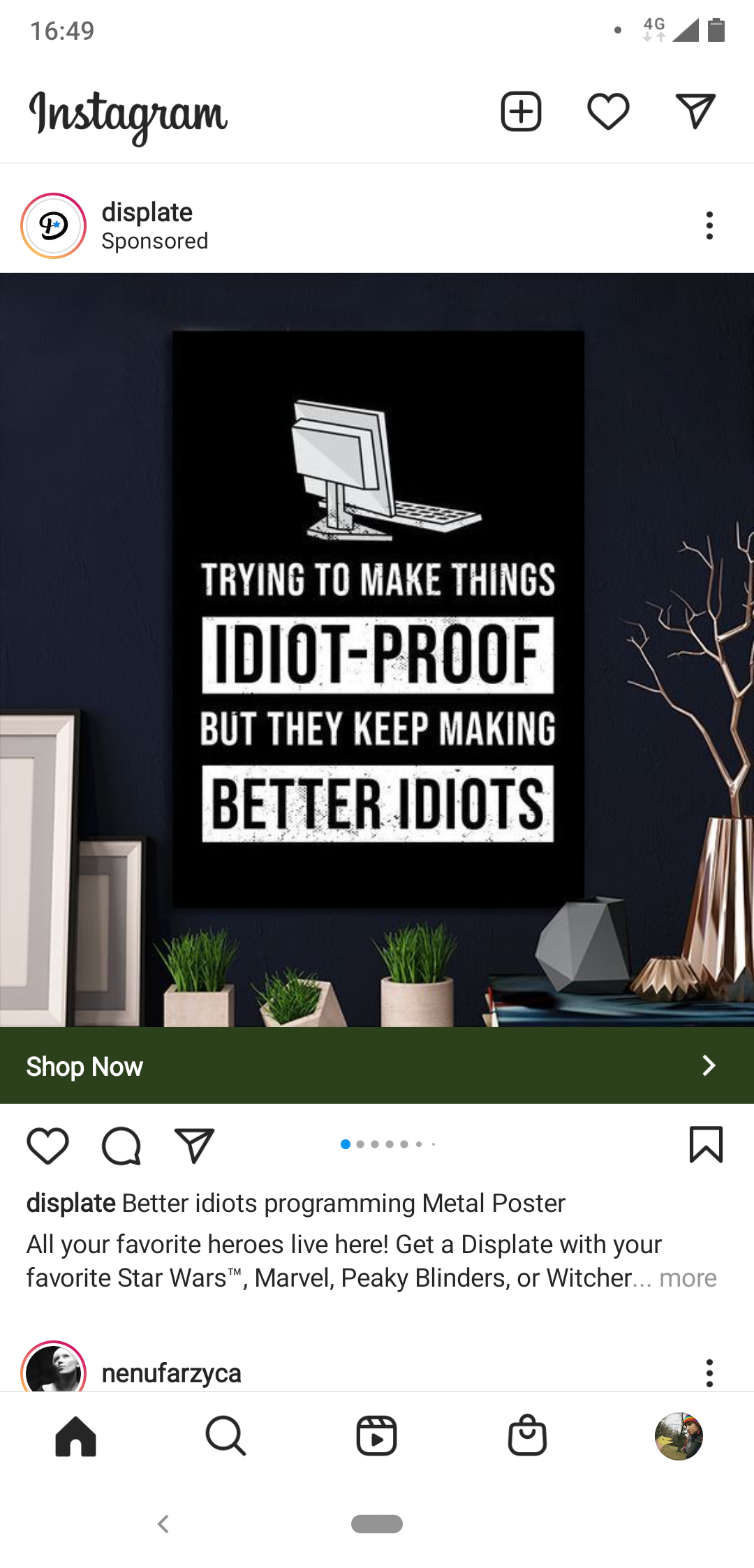Open nenufarzyca post three-dot options menu
This screenshot has height=1568, width=754.
tap(709, 1373)
